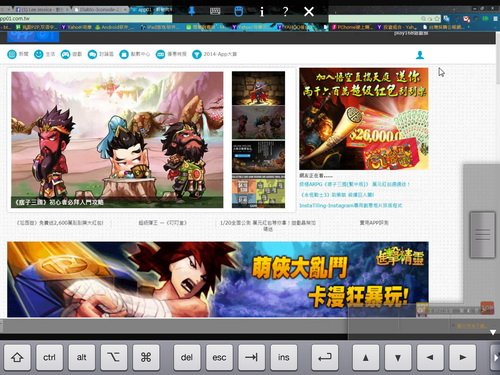This screenshot has width=500, height=375.
Task: Tap the tab arrow key
Action: click(x=252, y=358)
